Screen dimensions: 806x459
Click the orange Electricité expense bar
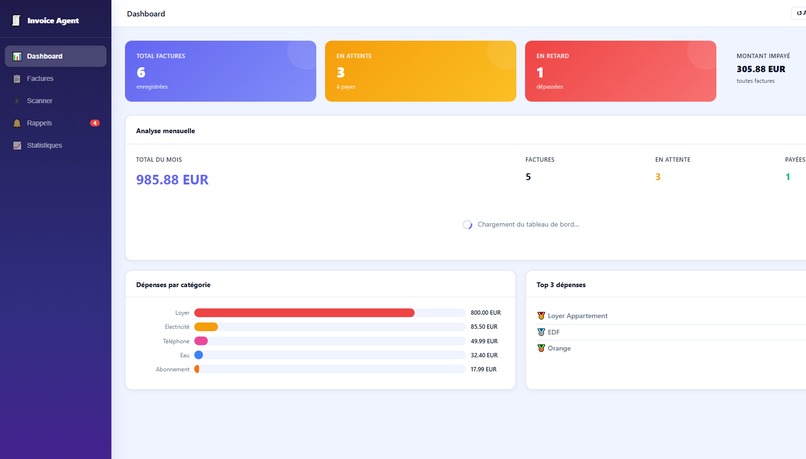[206, 327]
